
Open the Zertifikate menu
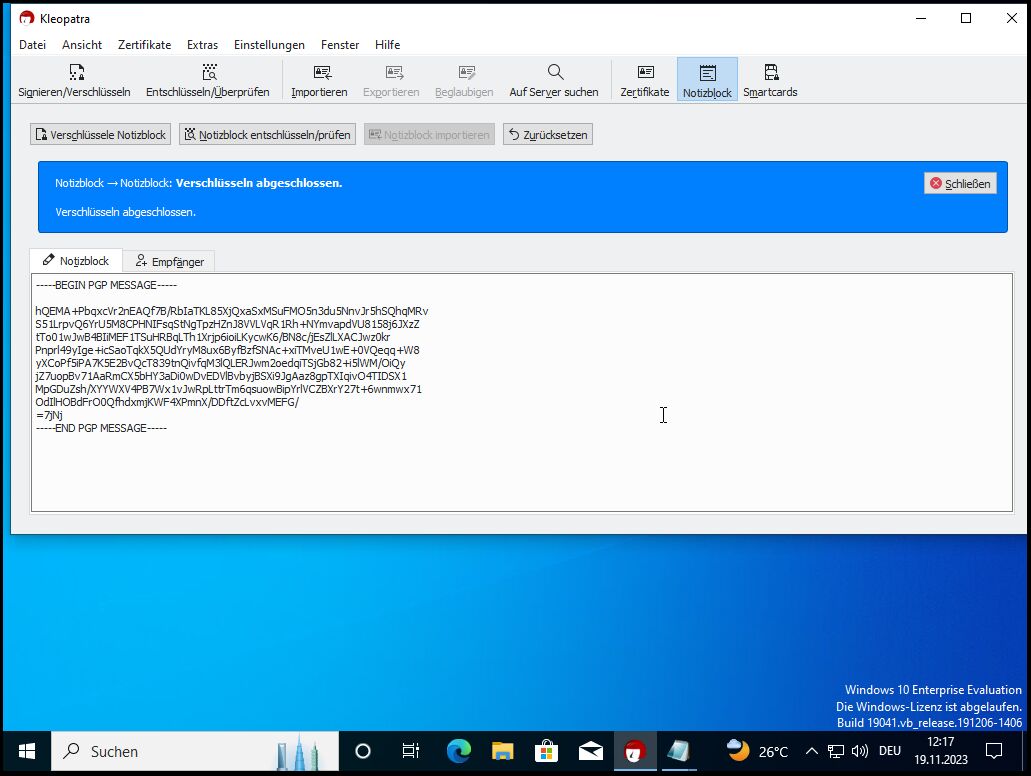(x=144, y=45)
